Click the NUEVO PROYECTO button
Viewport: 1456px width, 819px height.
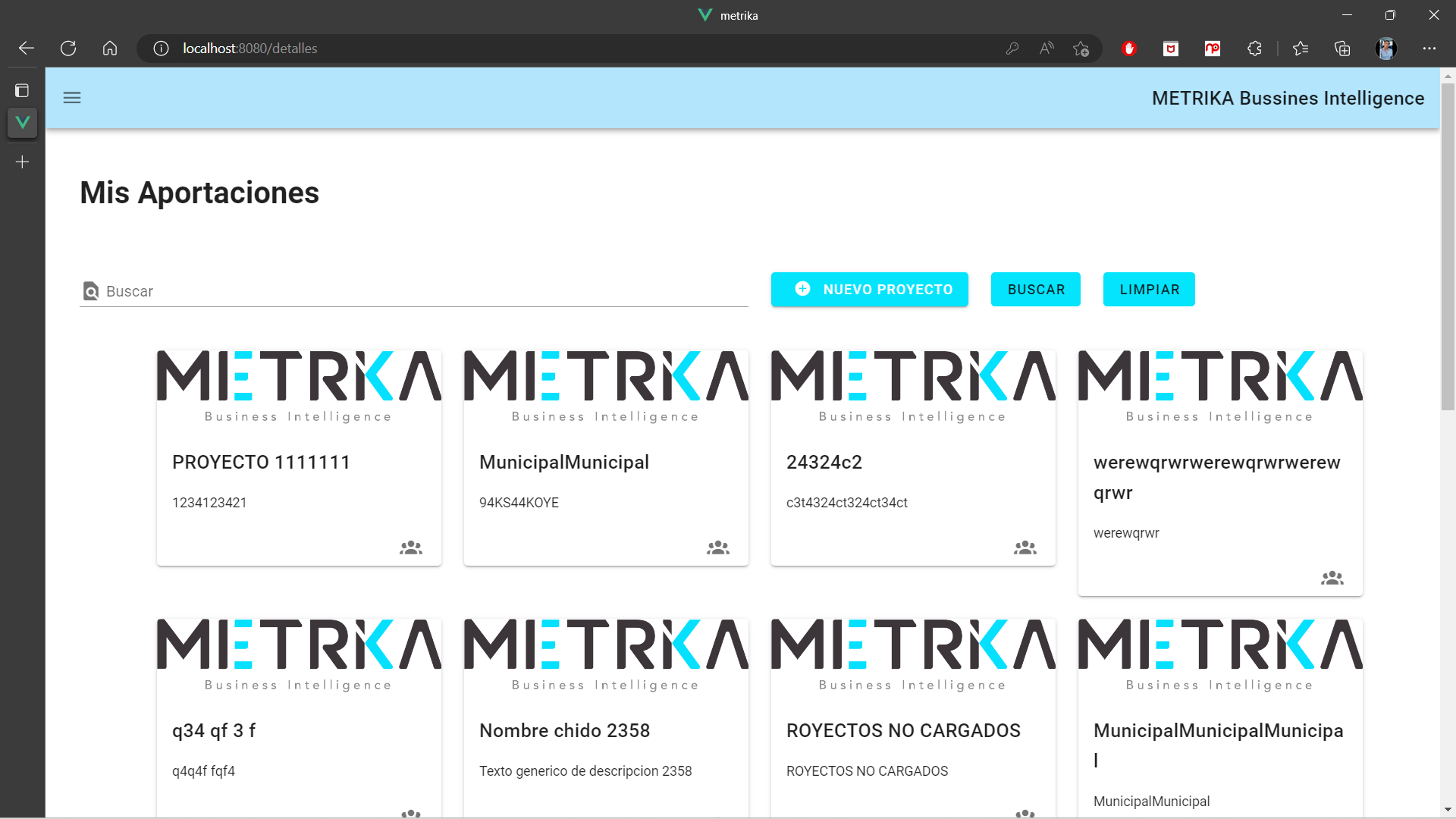(869, 289)
